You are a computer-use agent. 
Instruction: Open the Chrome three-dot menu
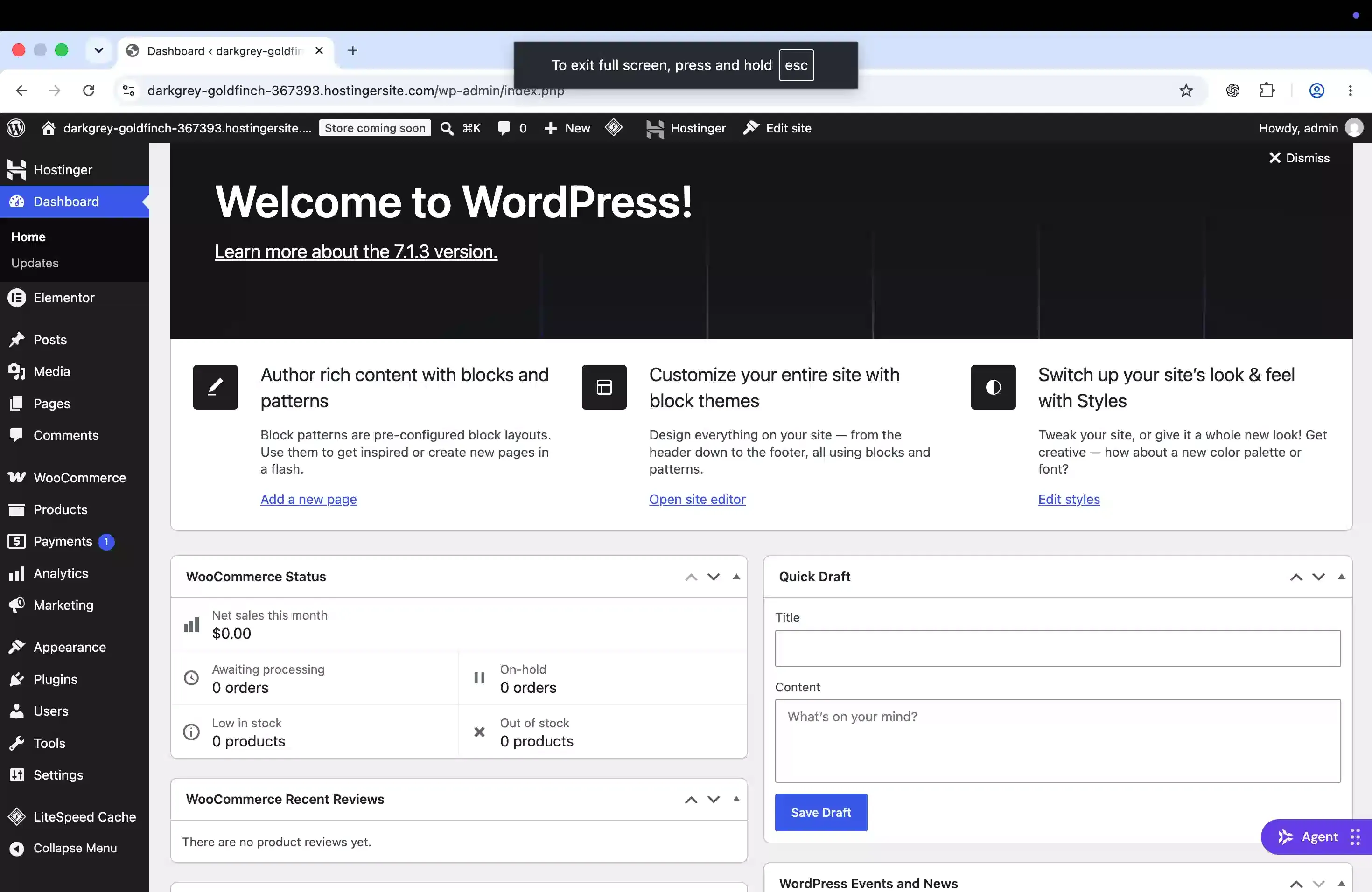pyautogui.click(x=1350, y=91)
